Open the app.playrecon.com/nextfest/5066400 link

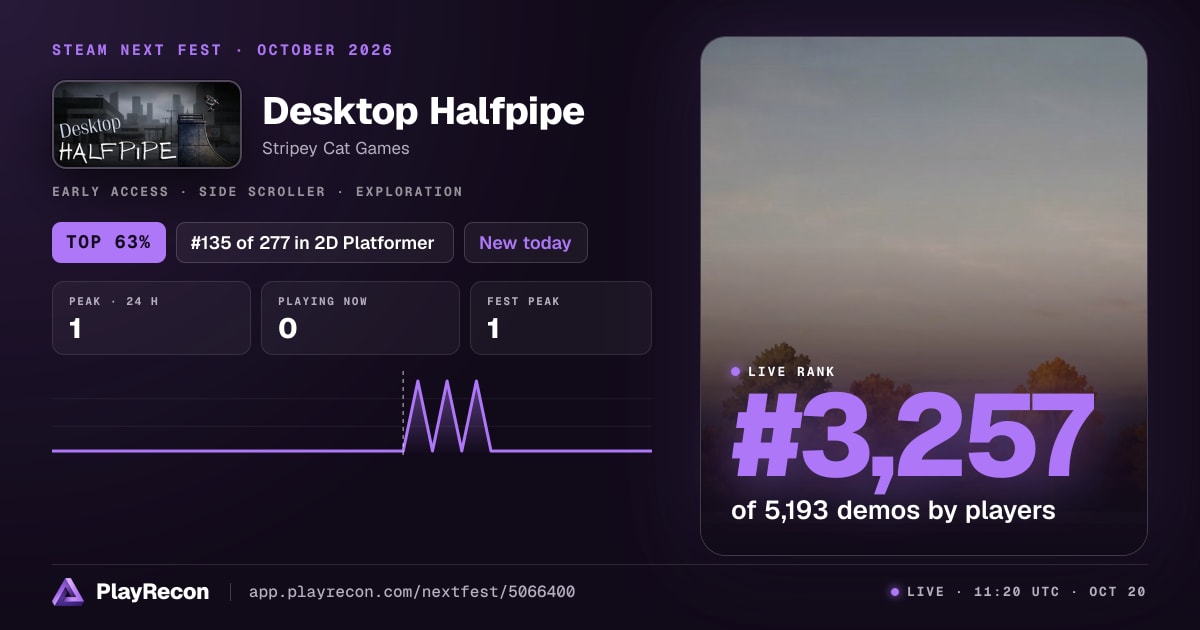(x=411, y=592)
